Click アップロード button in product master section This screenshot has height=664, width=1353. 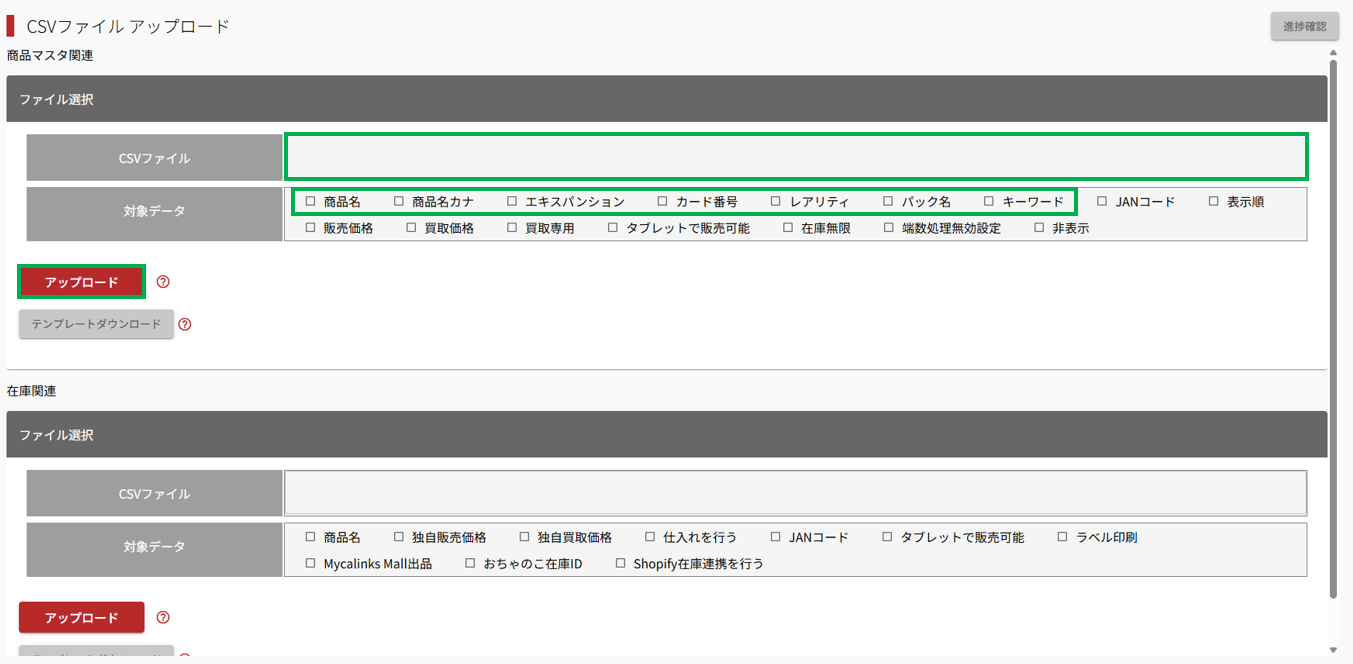point(81,282)
